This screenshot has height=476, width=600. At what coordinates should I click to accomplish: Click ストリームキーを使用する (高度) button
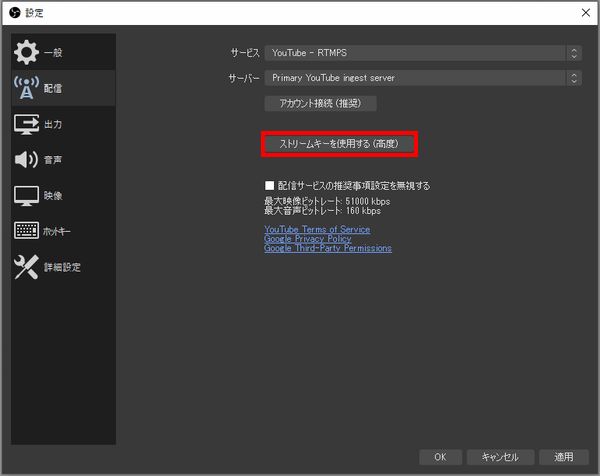(339, 144)
